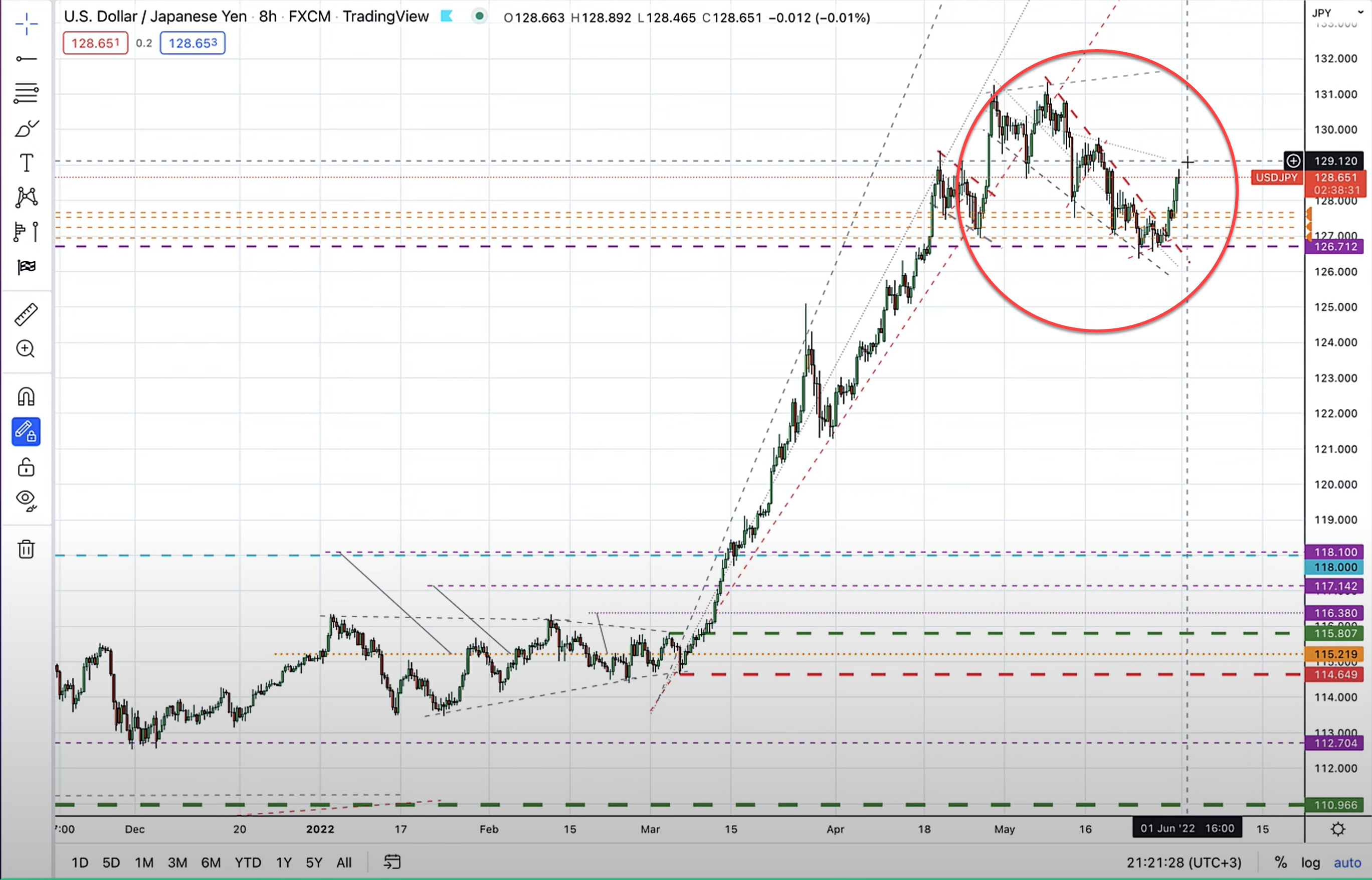Click the 128.651 sell price button

95,44
